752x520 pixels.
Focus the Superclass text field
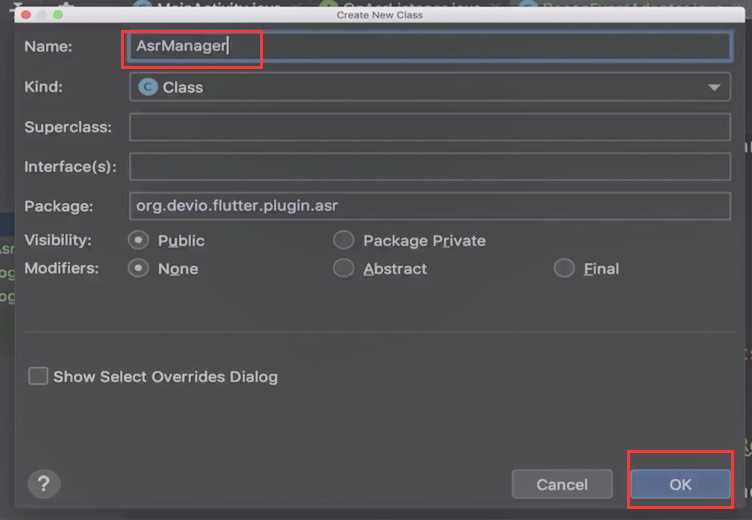pos(430,127)
